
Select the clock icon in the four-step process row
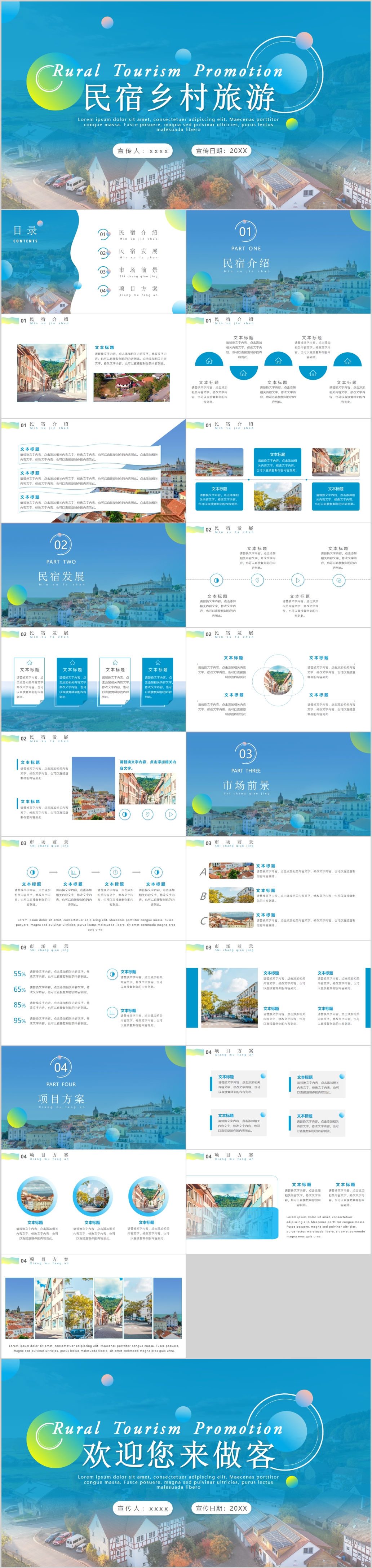click(115, 872)
